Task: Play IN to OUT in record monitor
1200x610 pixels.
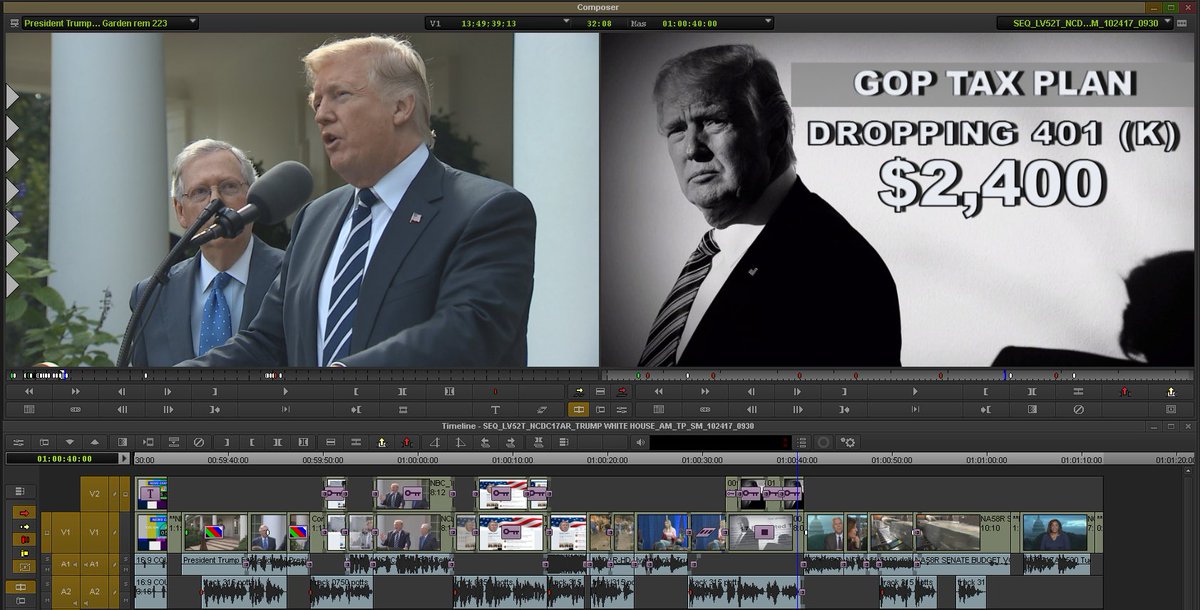Action: [915, 410]
